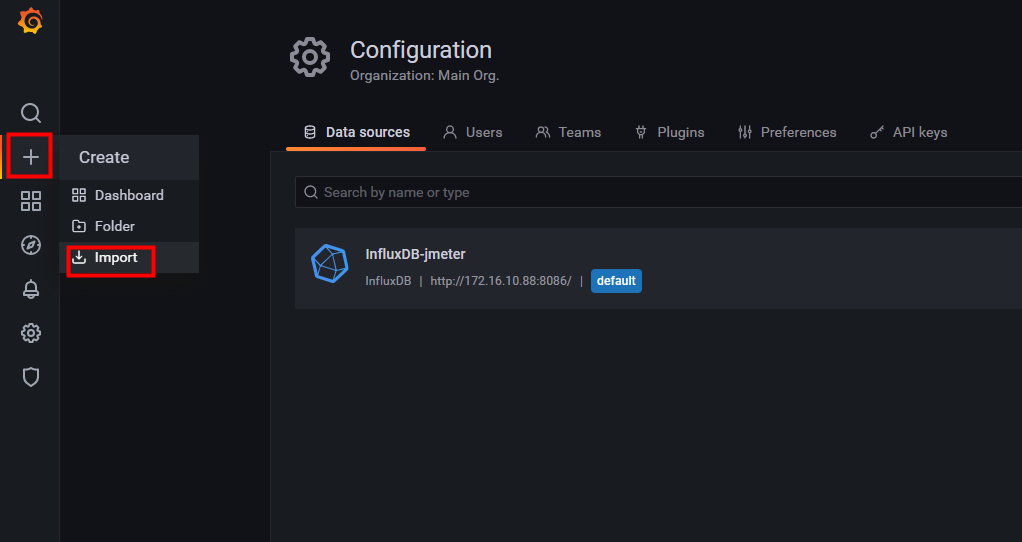Switch to the Users tab

pyautogui.click(x=473, y=132)
